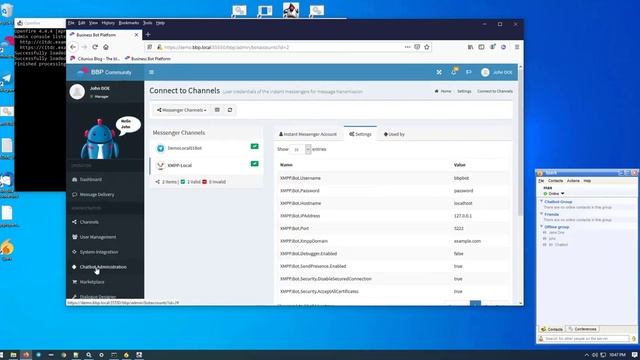Open Marketplace in the sidebar
The width and height of the screenshot is (640, 360).
[92, 282]
